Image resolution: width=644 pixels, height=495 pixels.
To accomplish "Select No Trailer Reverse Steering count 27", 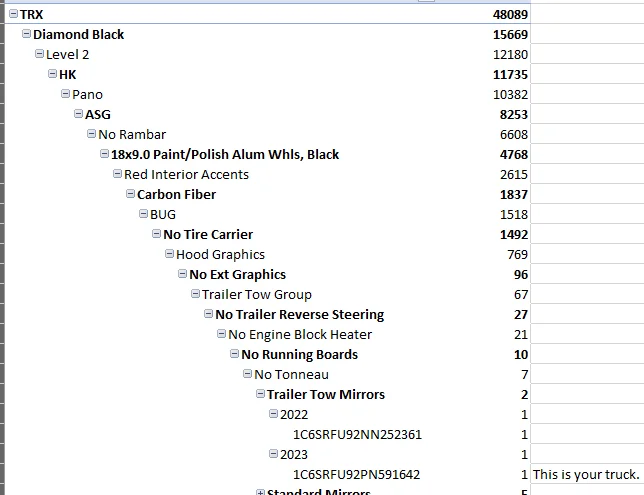I will (x=521, y=314).
